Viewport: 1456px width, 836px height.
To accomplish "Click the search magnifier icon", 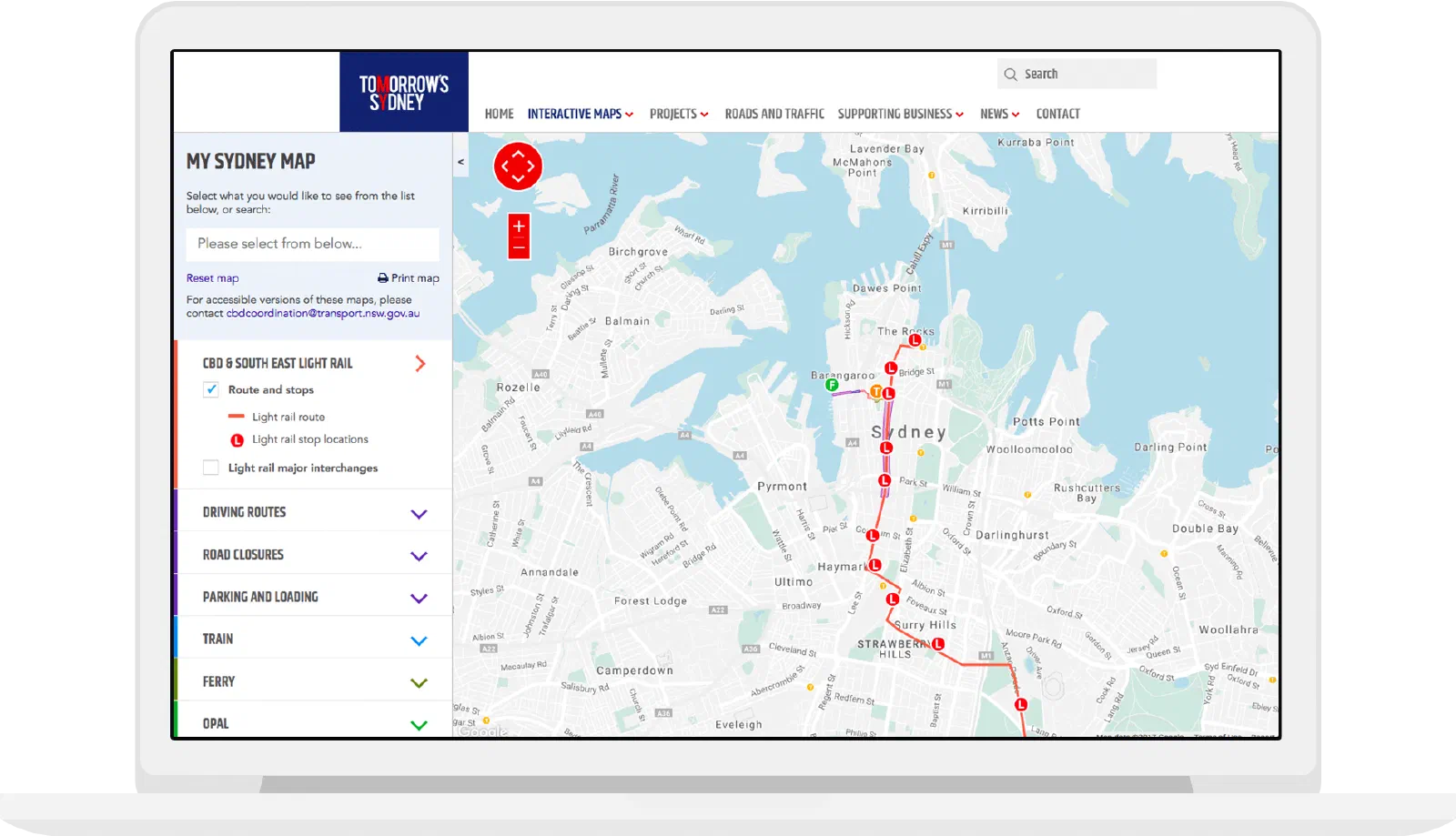I will [x=1010, y=75].
